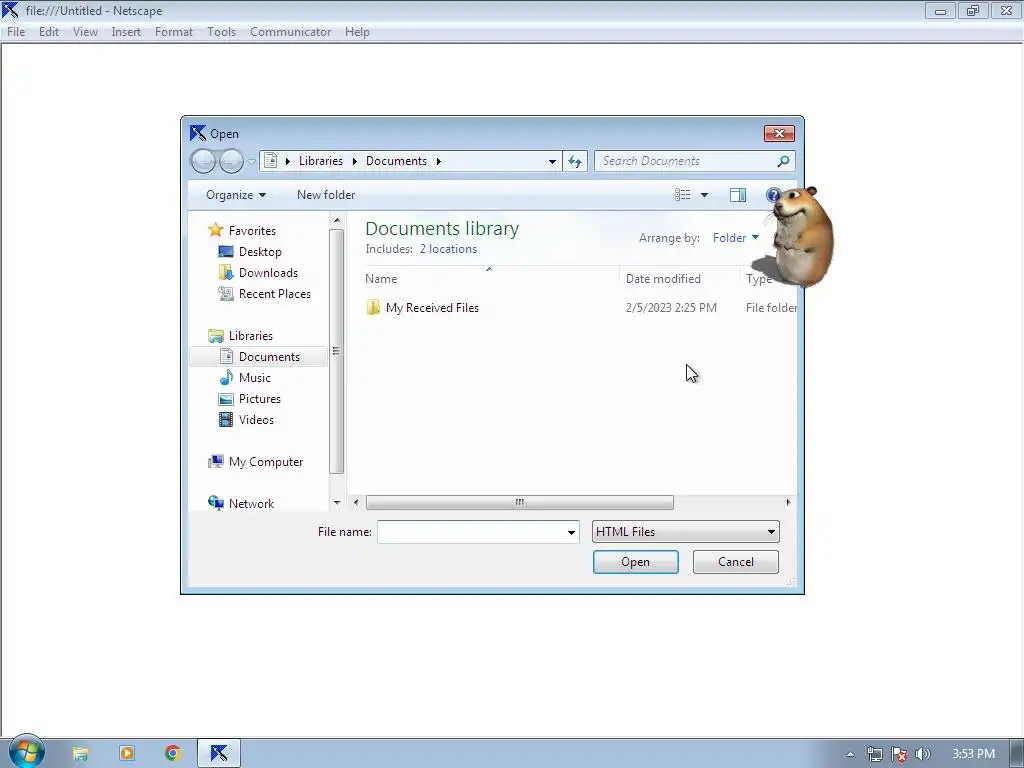Toggle the preview pane icon

pyautogui.click(x=738, y=195)
